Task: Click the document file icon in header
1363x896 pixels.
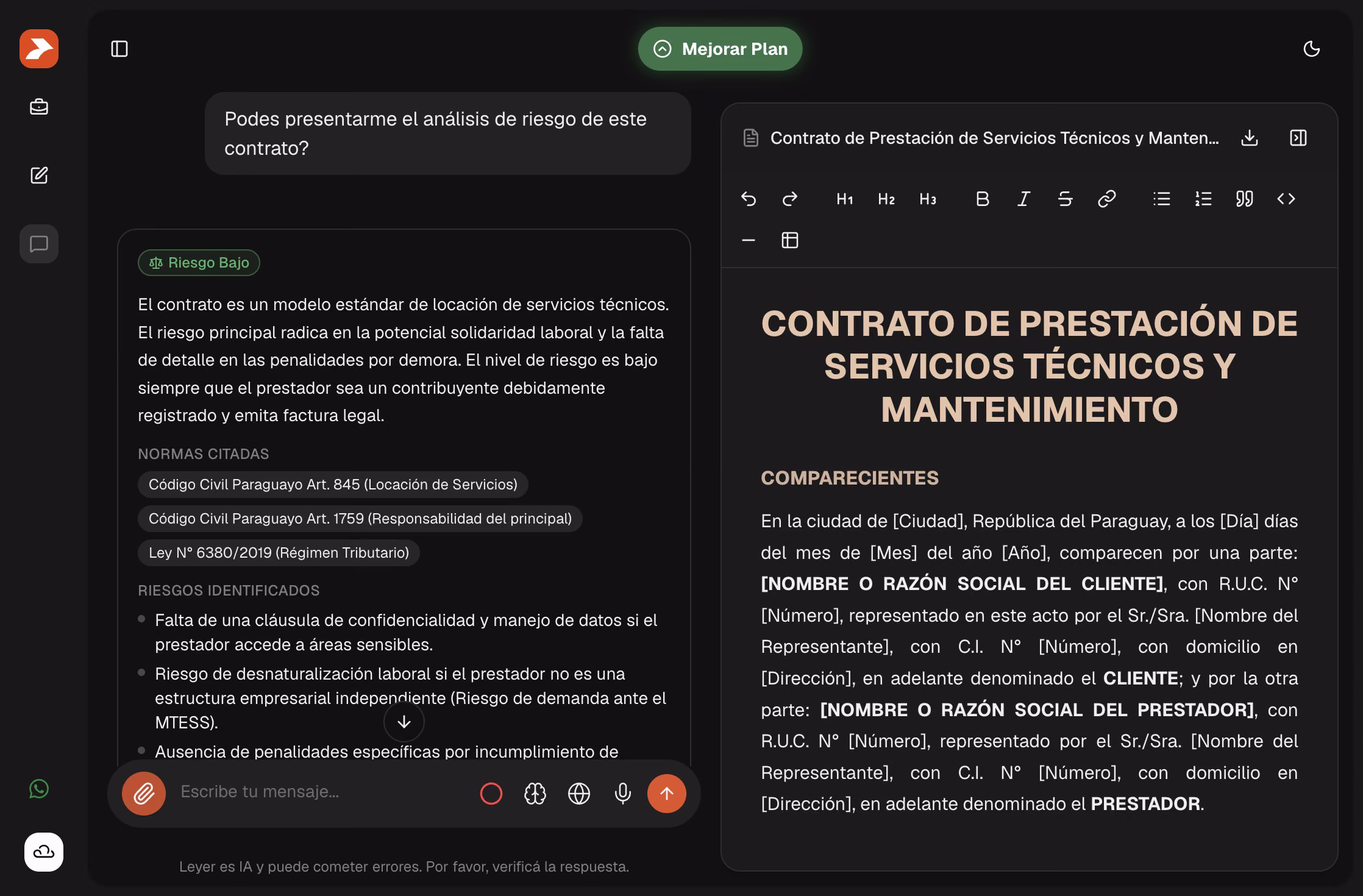Action: coord(751,138)
